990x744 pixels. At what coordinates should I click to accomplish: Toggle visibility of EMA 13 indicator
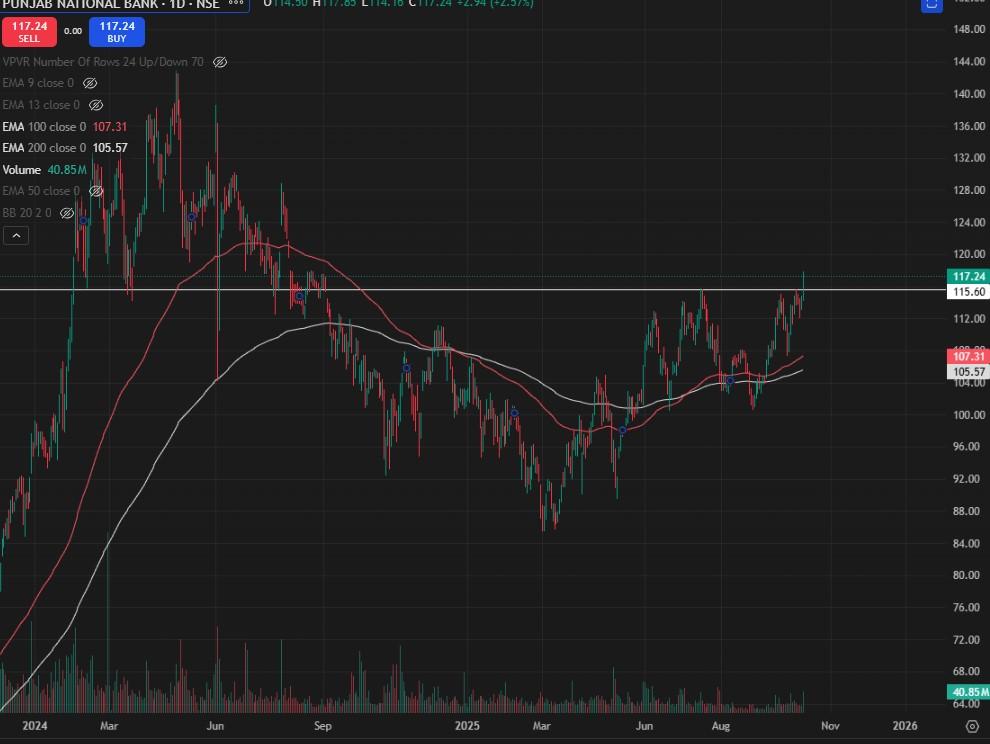click(96, 105)
